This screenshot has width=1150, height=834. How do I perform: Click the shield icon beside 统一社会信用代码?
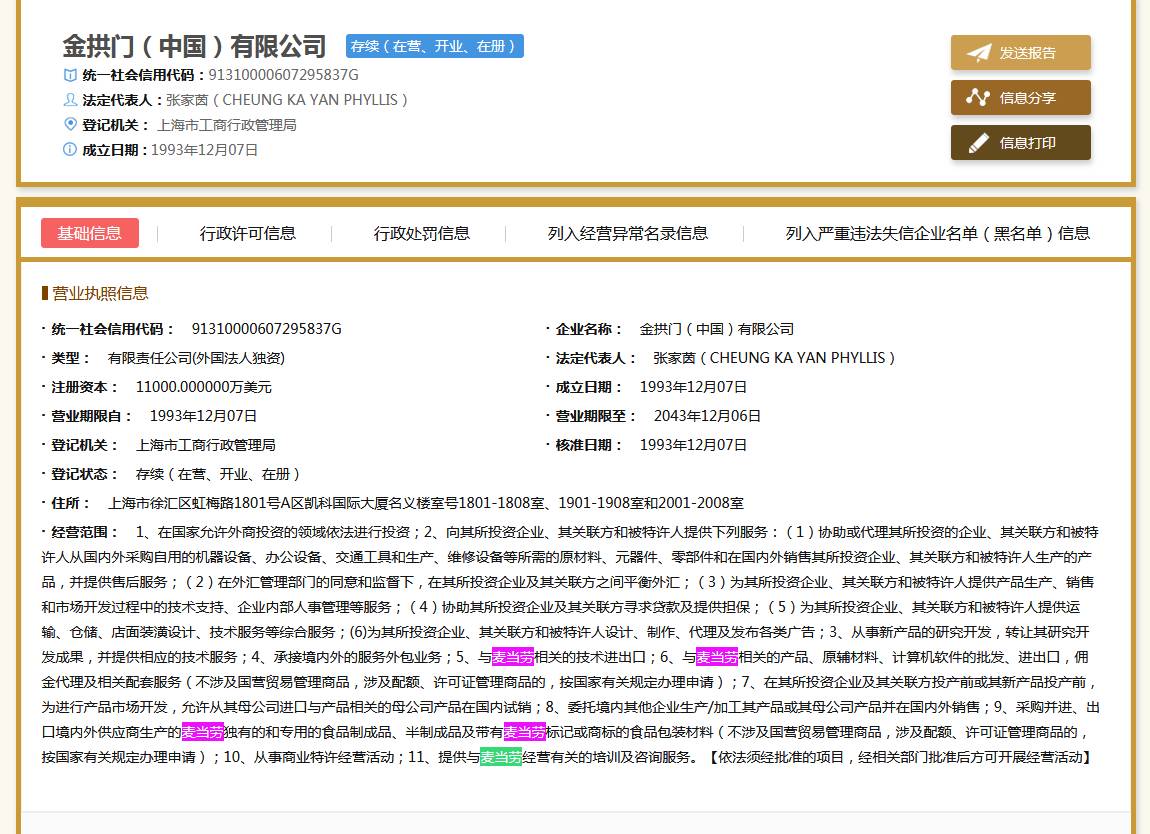tap(69, 75)
